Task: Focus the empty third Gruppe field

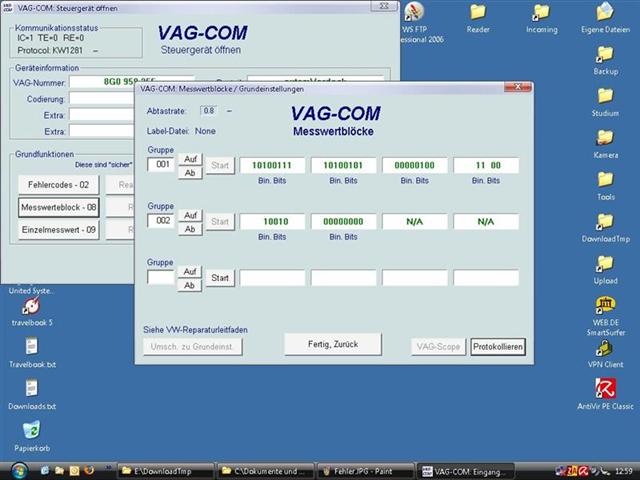Action: (161, 277)
